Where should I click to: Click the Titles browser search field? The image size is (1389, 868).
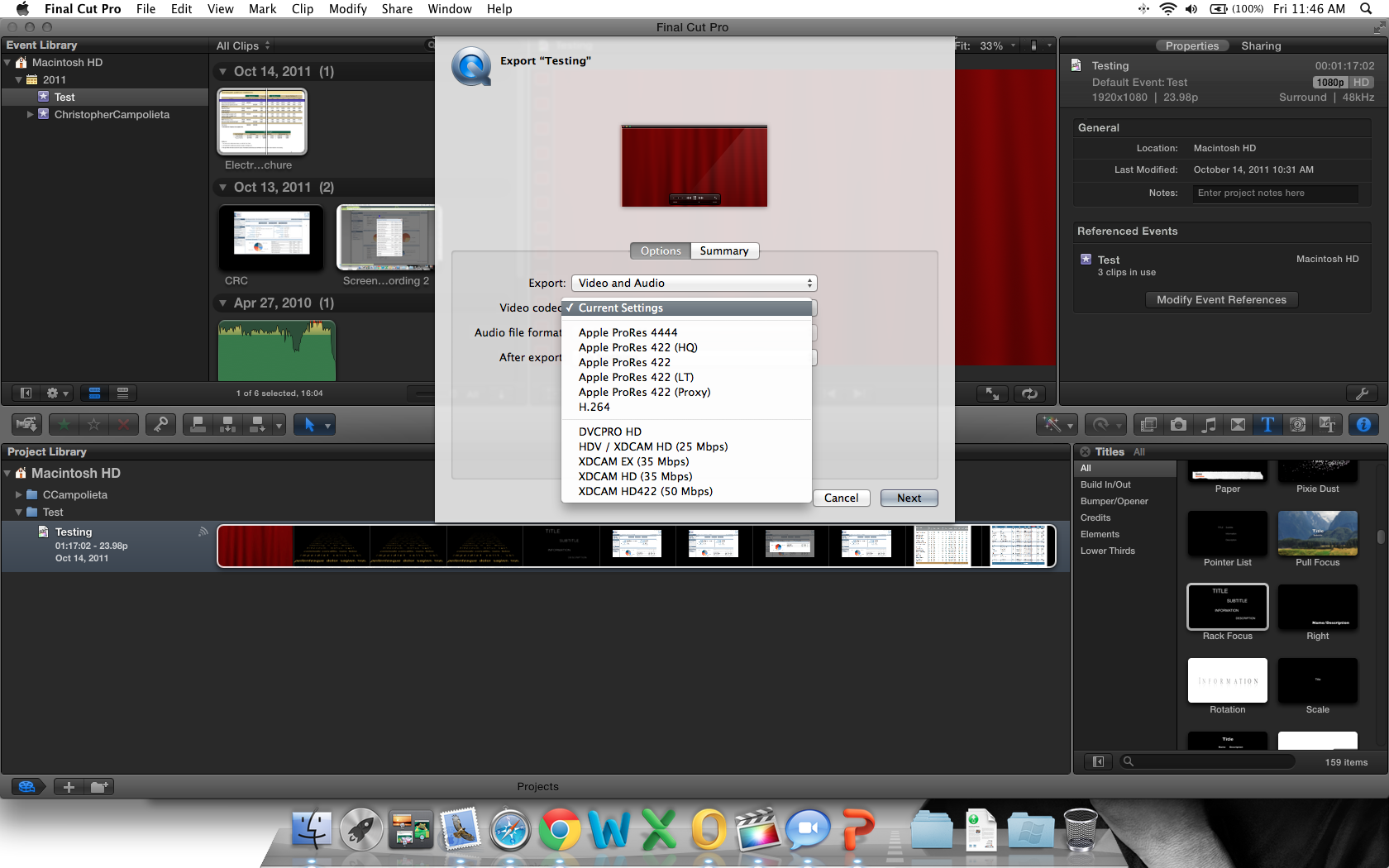(x=1207, y=762)
